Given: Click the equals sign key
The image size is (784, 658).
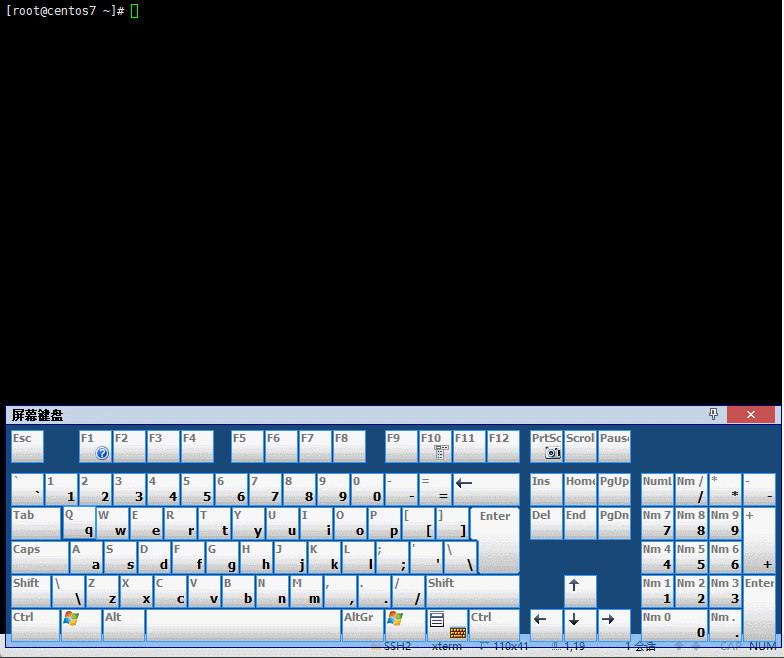Looking at the screenshot, I should pos(435,490).
